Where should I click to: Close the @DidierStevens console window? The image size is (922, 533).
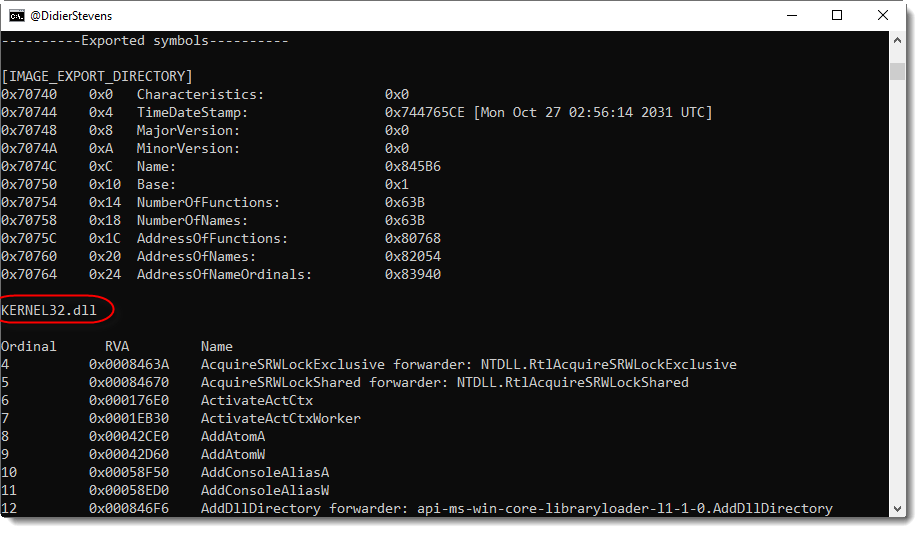click(882, 15)
